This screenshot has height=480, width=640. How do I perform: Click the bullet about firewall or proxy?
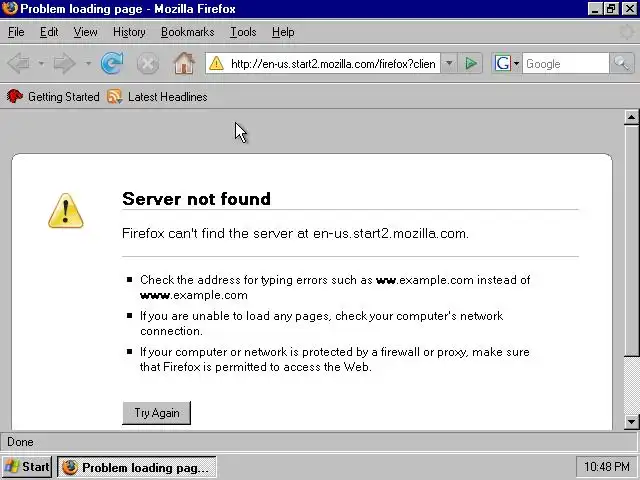click(335, 359)
